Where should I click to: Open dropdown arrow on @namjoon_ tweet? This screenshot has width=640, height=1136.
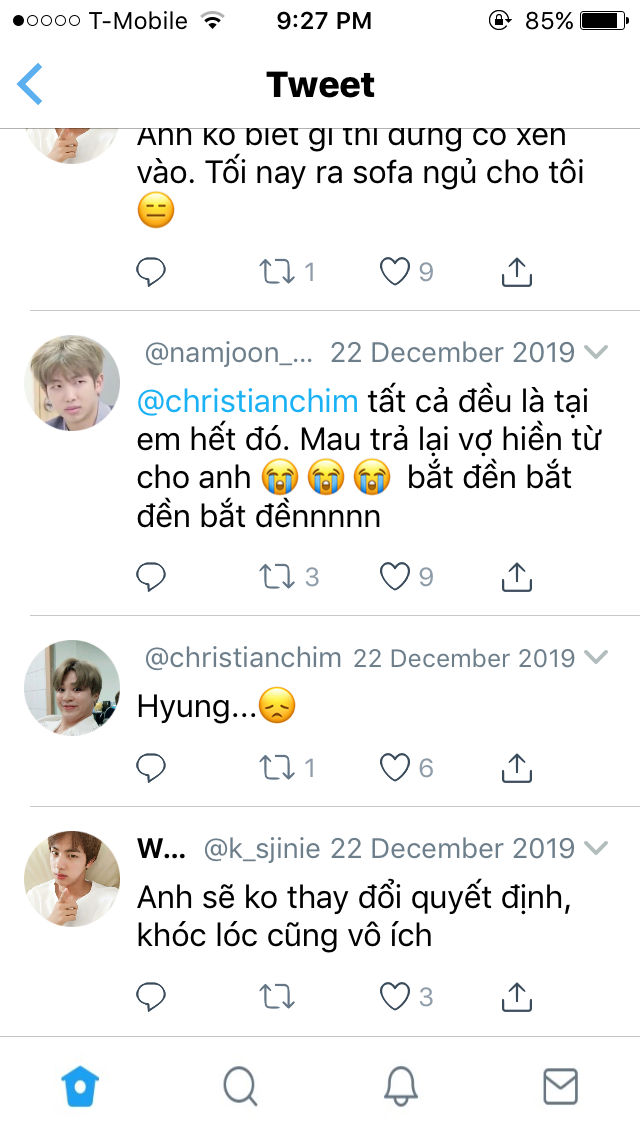[596, 352]
